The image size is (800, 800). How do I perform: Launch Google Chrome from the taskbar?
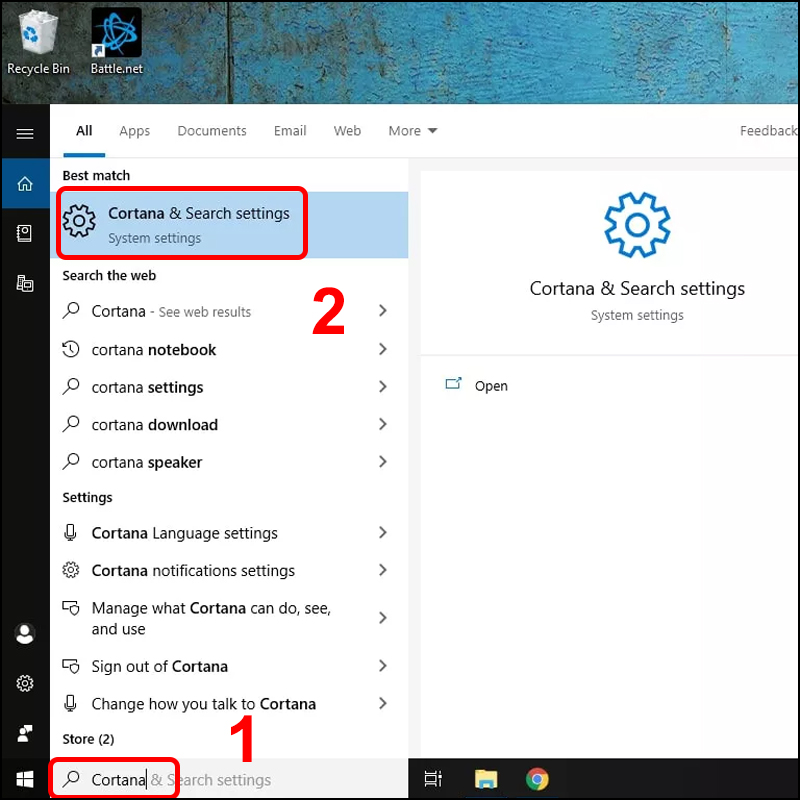click(x=537, y=779)
